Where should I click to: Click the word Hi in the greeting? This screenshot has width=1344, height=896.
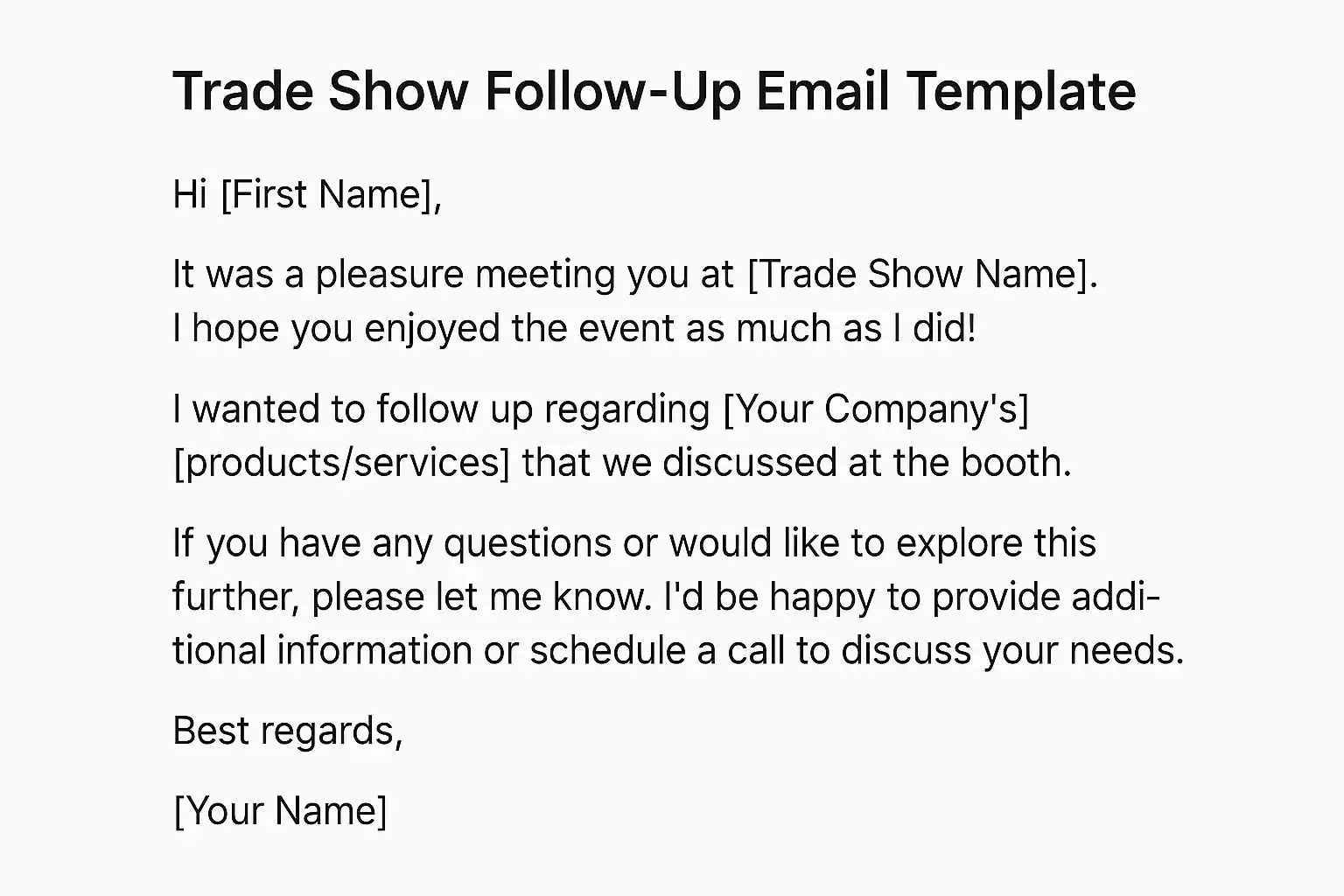[189, 194]
